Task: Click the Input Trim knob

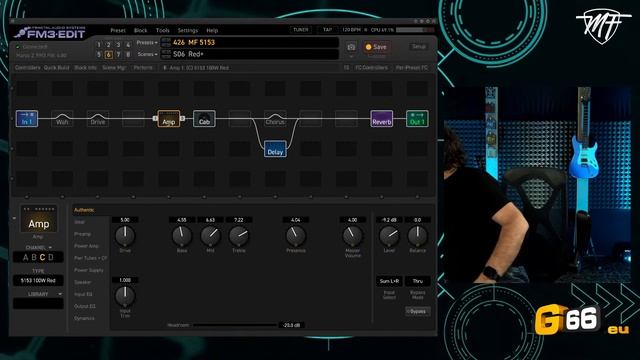Action: [125, 296]
